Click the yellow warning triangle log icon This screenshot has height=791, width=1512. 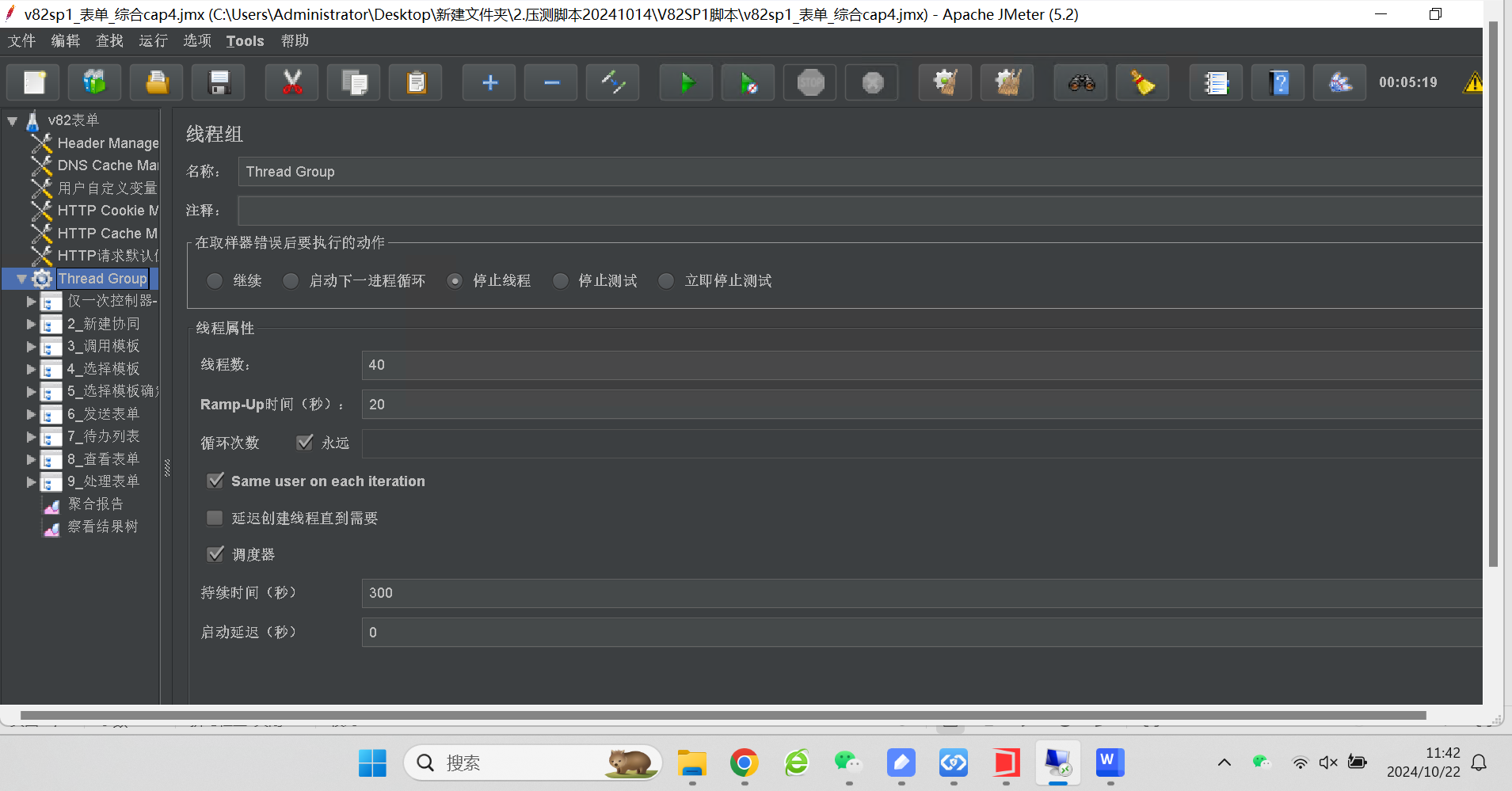(x=1472, y=82)
